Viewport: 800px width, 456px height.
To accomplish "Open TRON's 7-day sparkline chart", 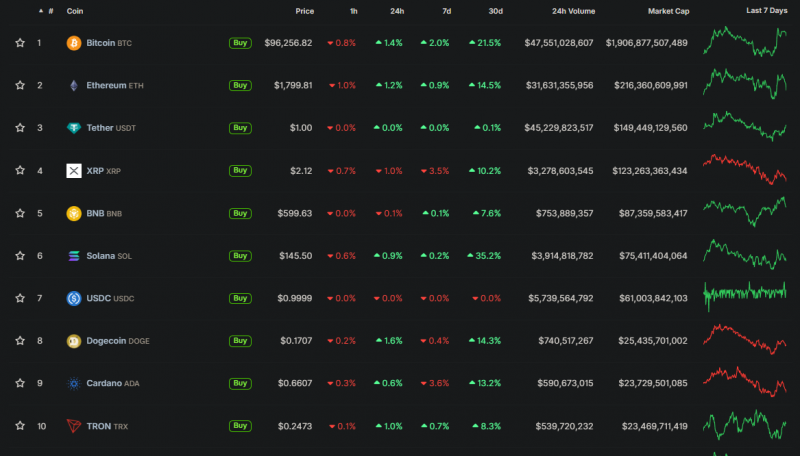I will coord(745,425).
